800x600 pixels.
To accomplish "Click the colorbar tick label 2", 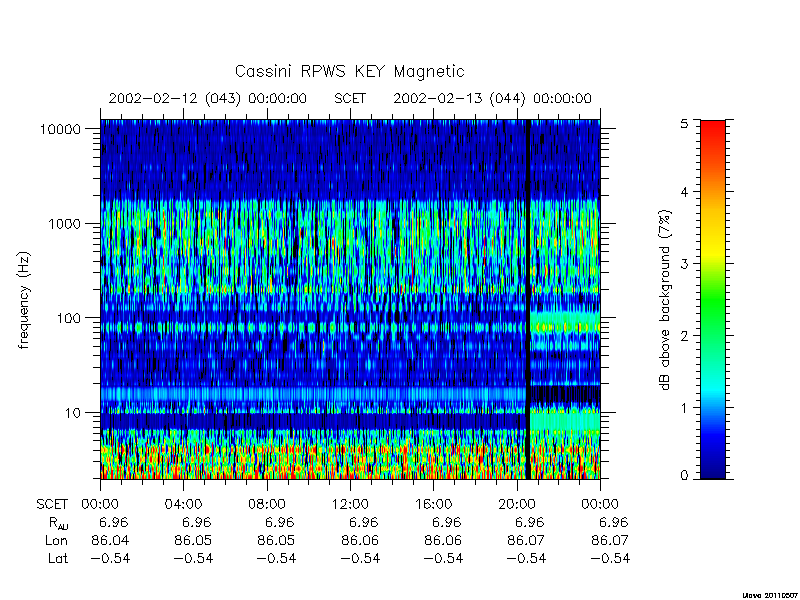I will pos(684,336).
